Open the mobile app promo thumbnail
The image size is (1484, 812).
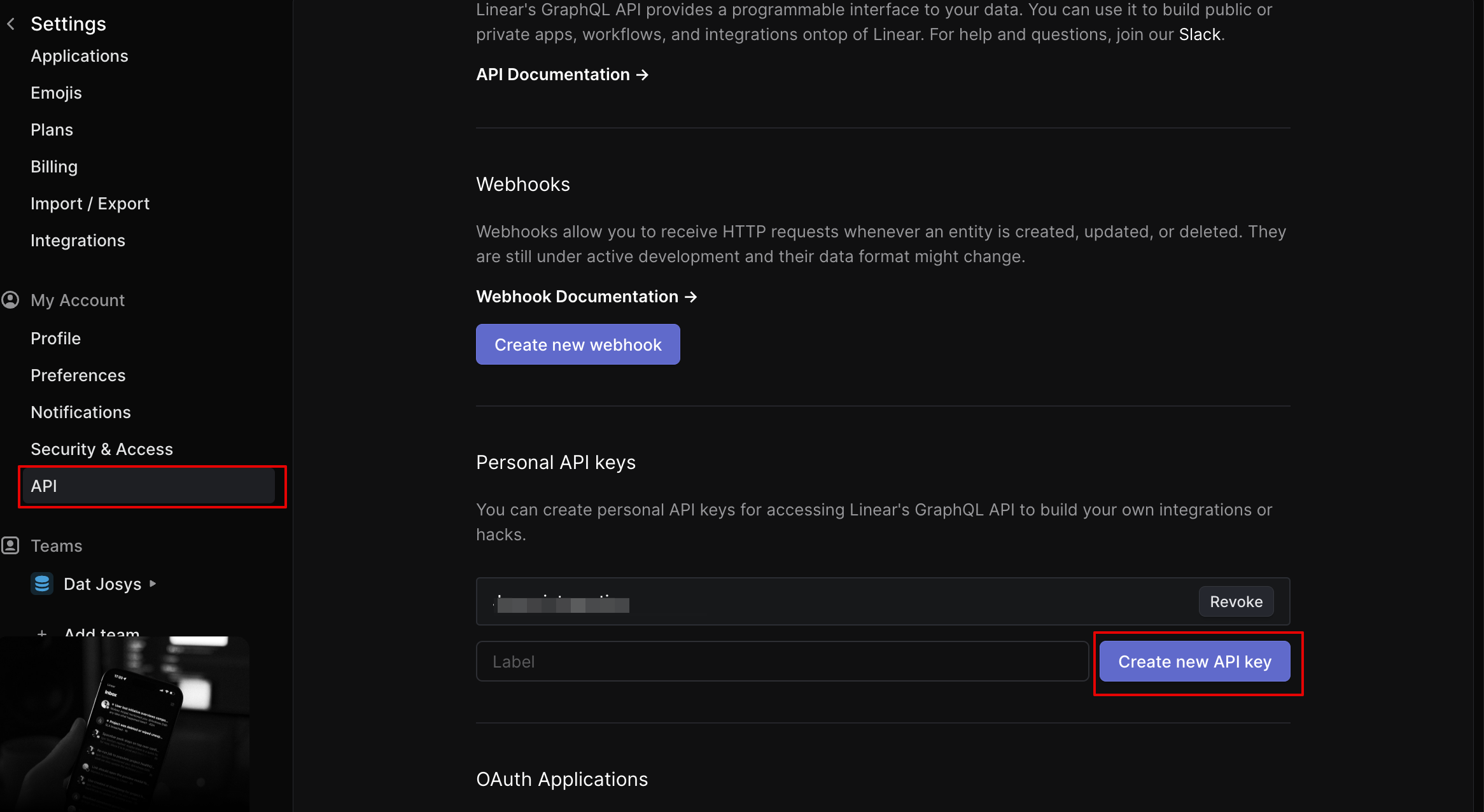click(x=125, y=724)
